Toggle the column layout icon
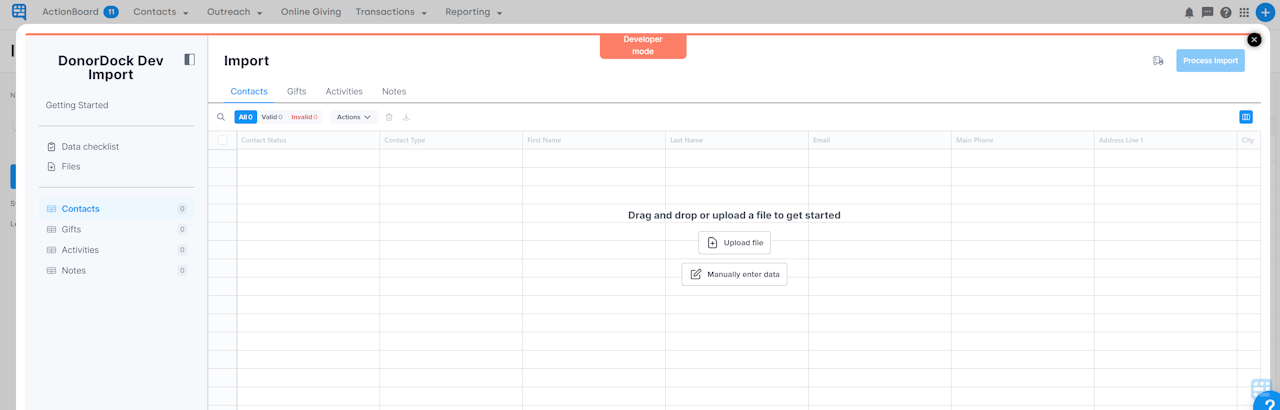The height and width of the screenshot is (410, 1280). point(1246,117)
